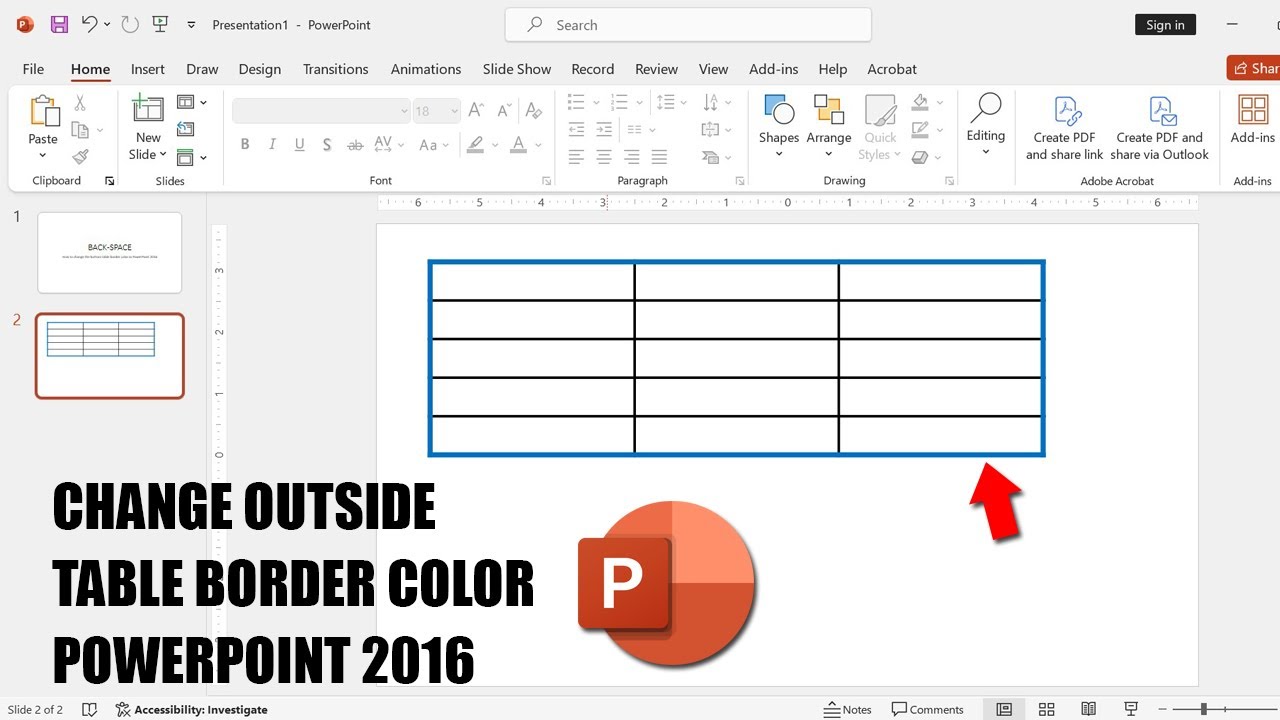1280x720 pixels.
Task: Cut selection with scissors icon
Action: click(80, 103)
